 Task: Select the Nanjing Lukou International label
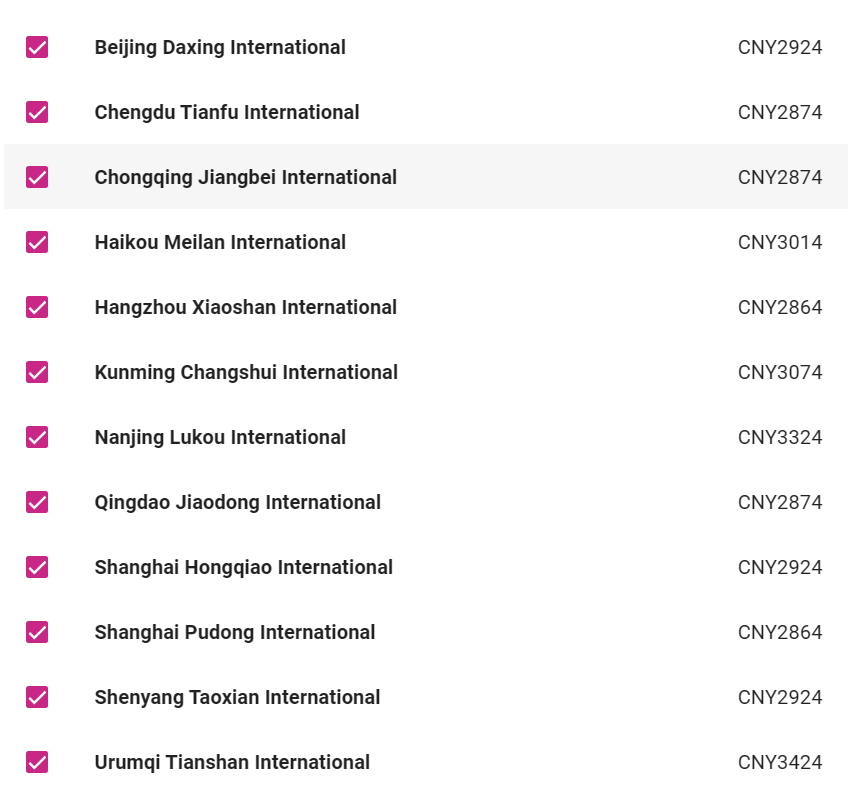tap(220, 437)
